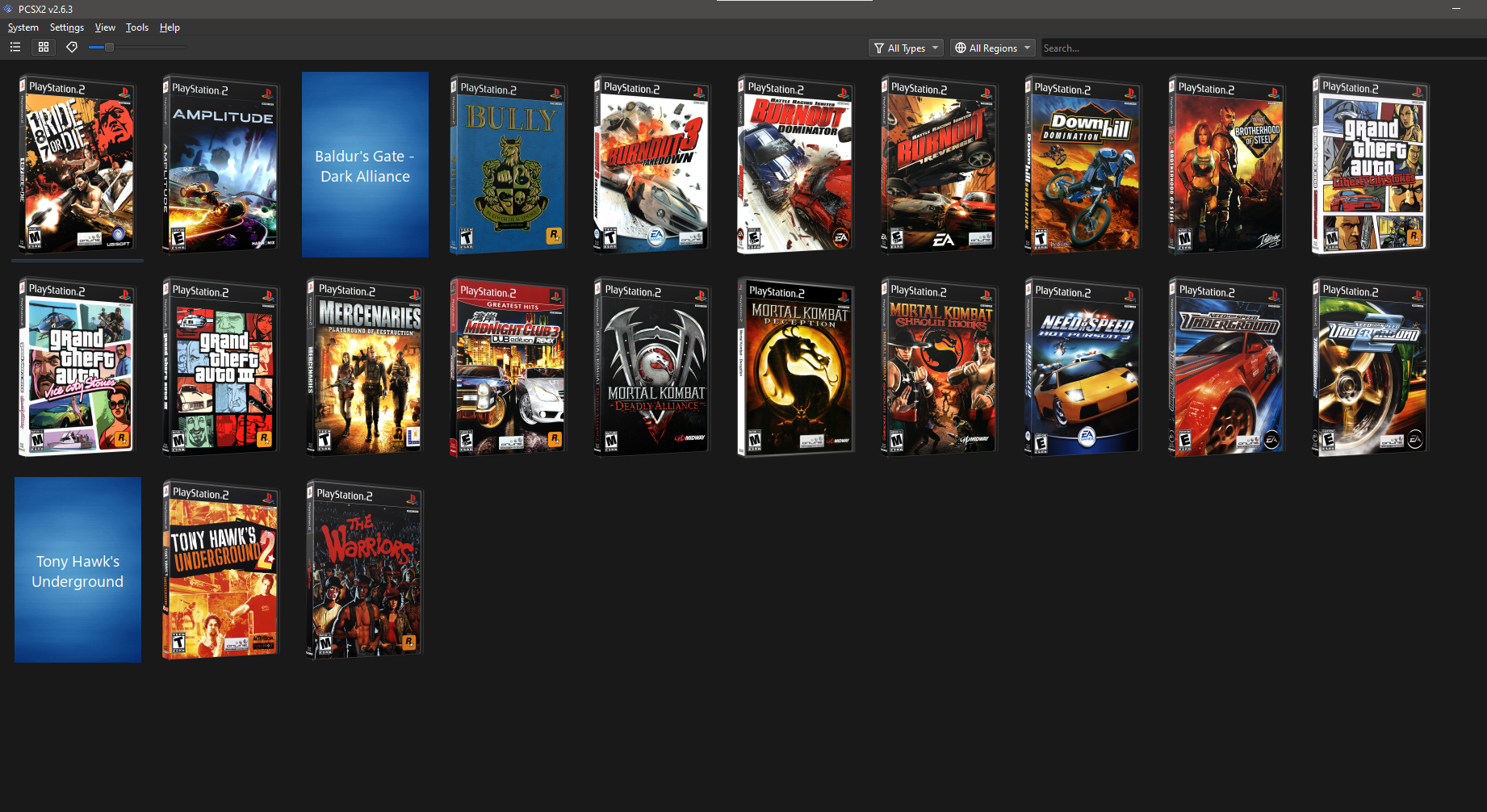This screenshot has width=1487, height=812.
Task: Select Grand Theft Auto Liberty City Stories
Action: [1371, 165]
